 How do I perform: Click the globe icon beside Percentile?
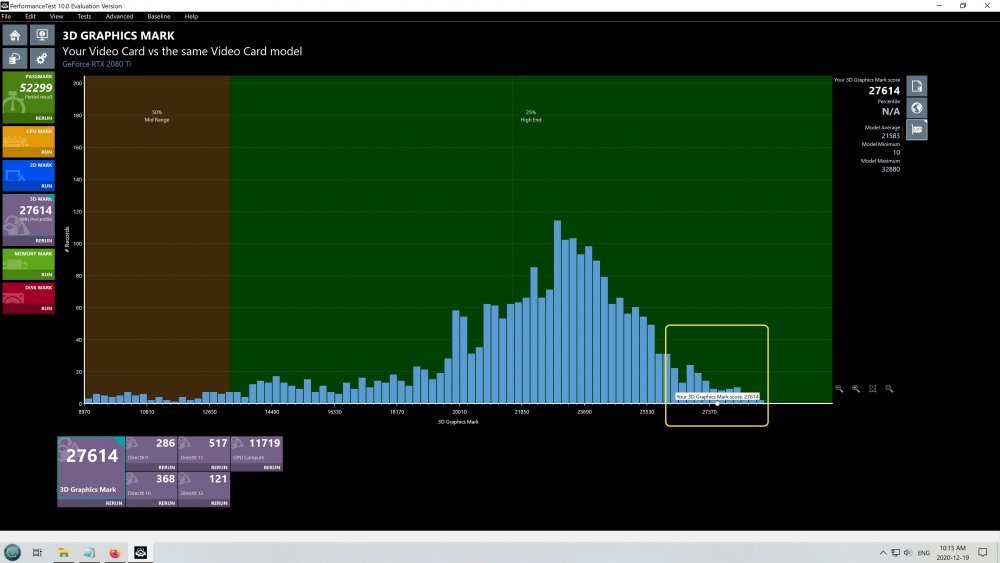coord(916,107)
